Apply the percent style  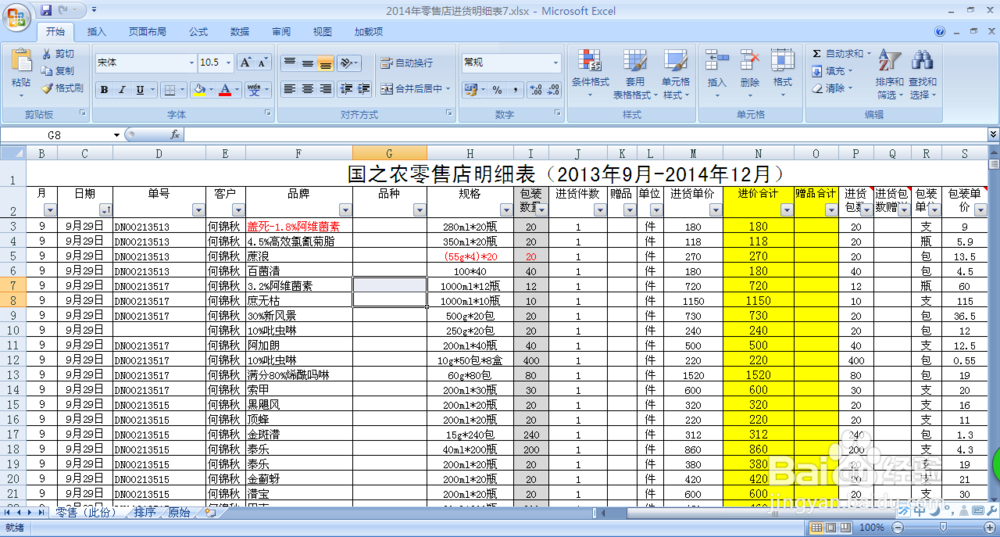point(497,90)
